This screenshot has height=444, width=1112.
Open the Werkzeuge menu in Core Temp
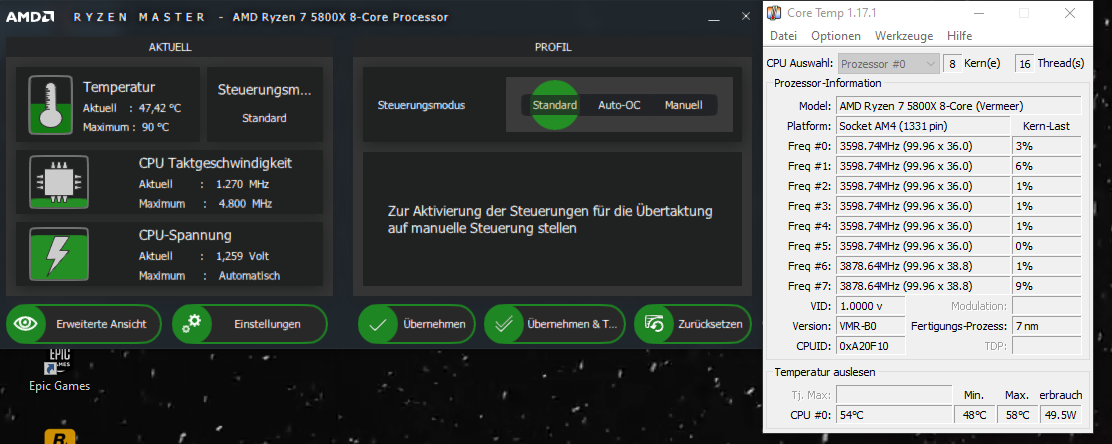[x=904, y=35]
